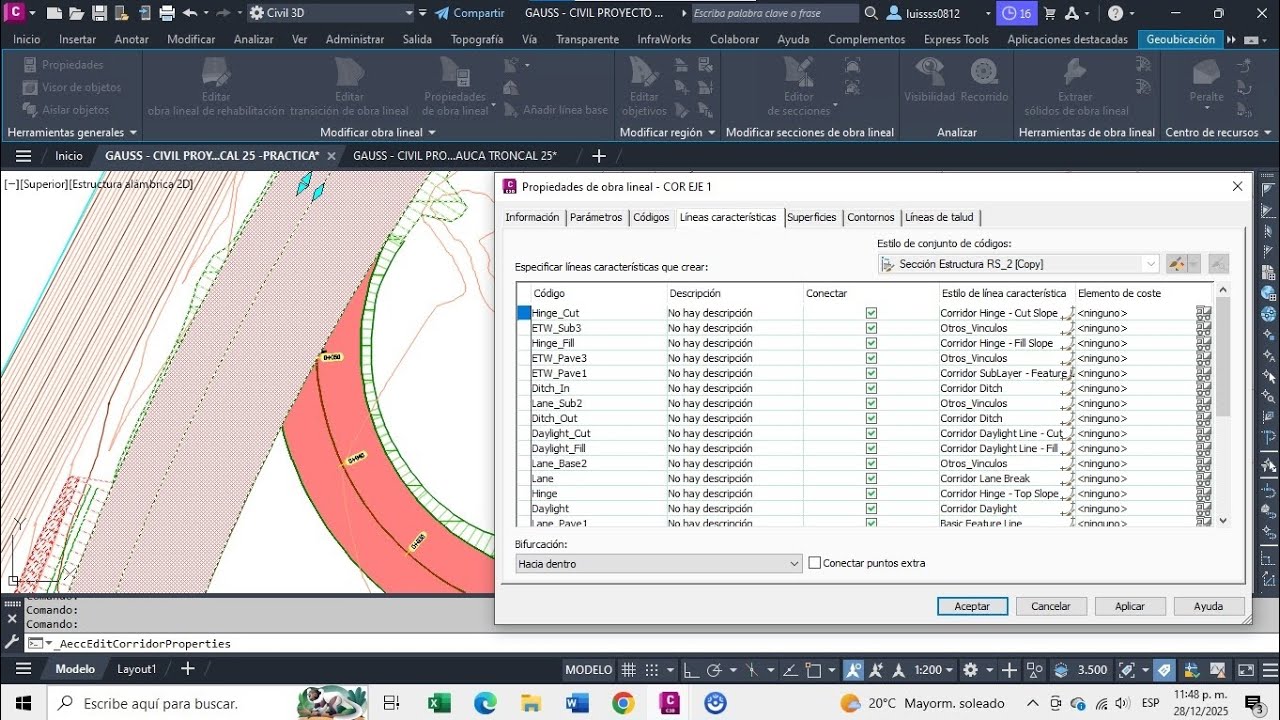Click the save icon in quick access toolbar
1280x720 pixels.
tap(99, 13)
